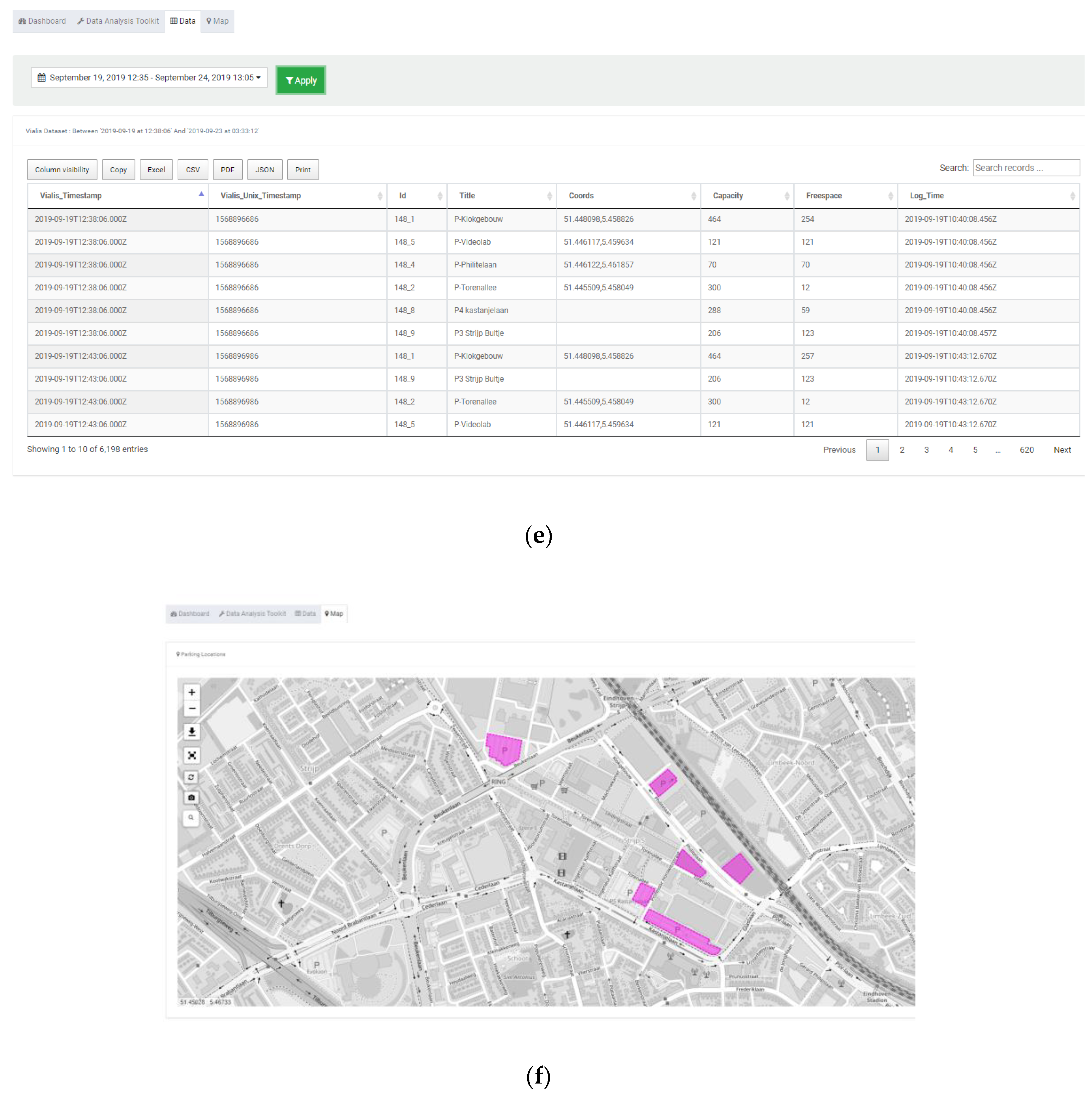The image size is (1092, 1101).
Task: Open the date range picker dropdown
Action: 149,78
